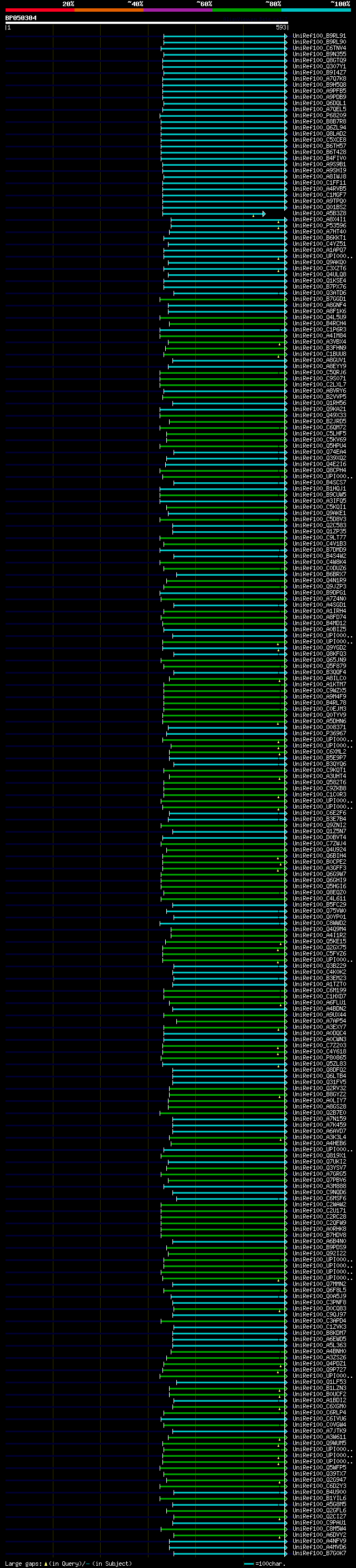
Task: Click the UniRef100_B7GGD1 label
Action: tap(319, 299)
